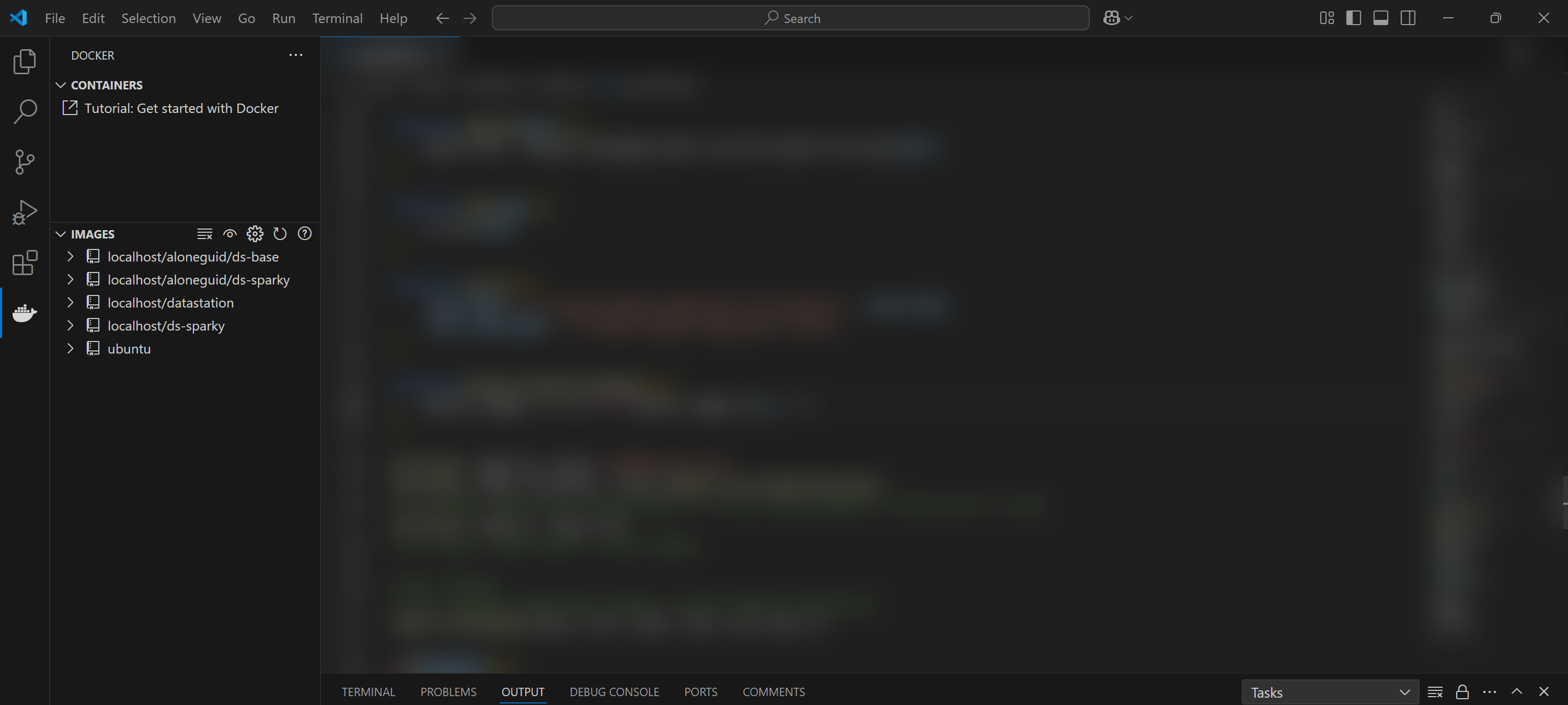Open the Extensions view

tap(25, 263)
